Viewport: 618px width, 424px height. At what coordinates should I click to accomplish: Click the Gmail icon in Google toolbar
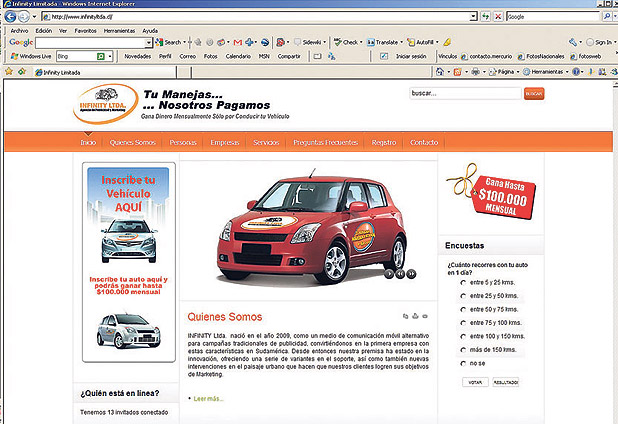[x=237, y=43]
